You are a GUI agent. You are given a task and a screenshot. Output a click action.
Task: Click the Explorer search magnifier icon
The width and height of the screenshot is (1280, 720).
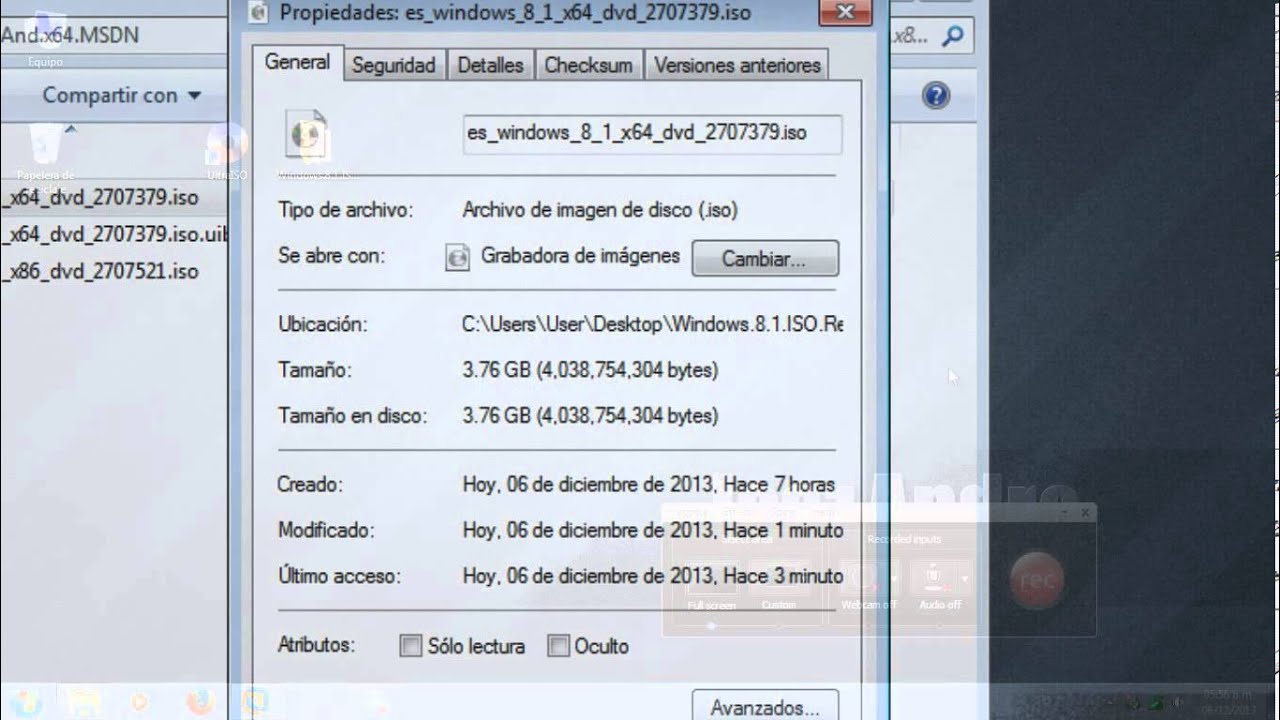click(x=953, y=36)
